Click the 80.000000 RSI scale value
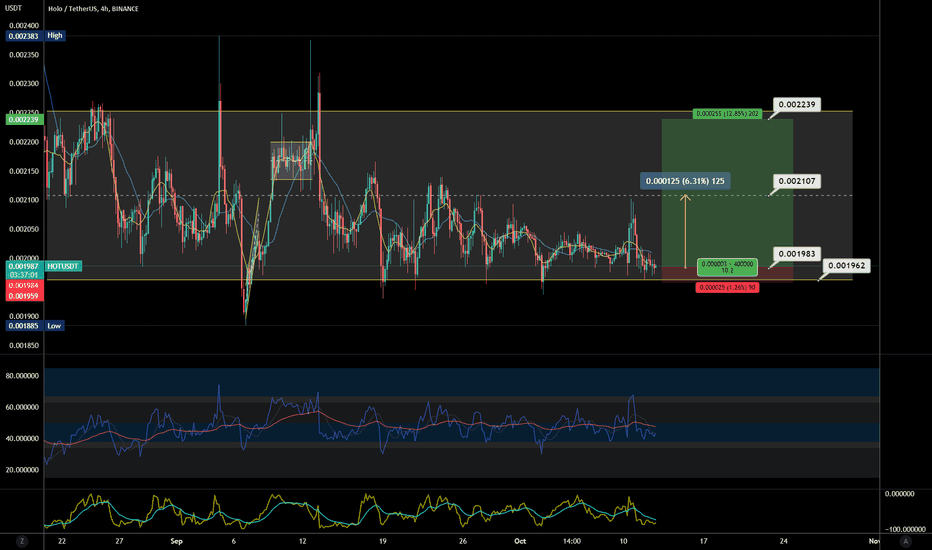 23,376
